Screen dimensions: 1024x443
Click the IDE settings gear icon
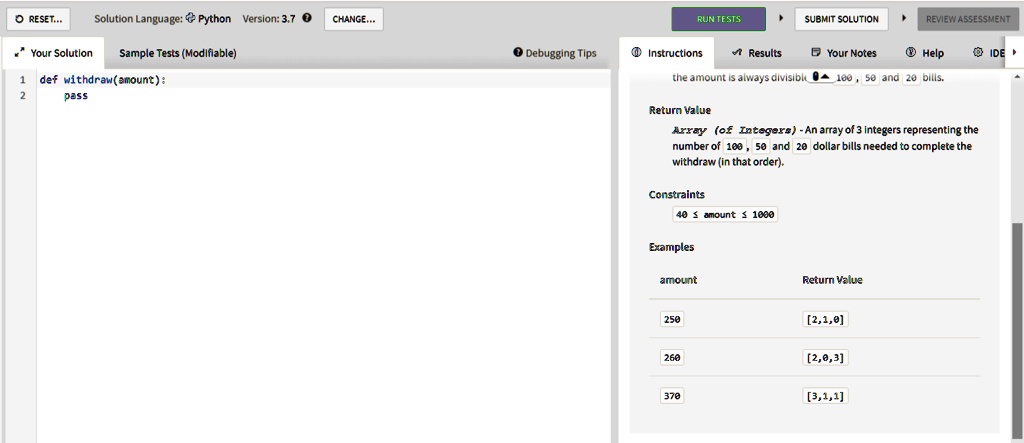[x=978, y=53]
